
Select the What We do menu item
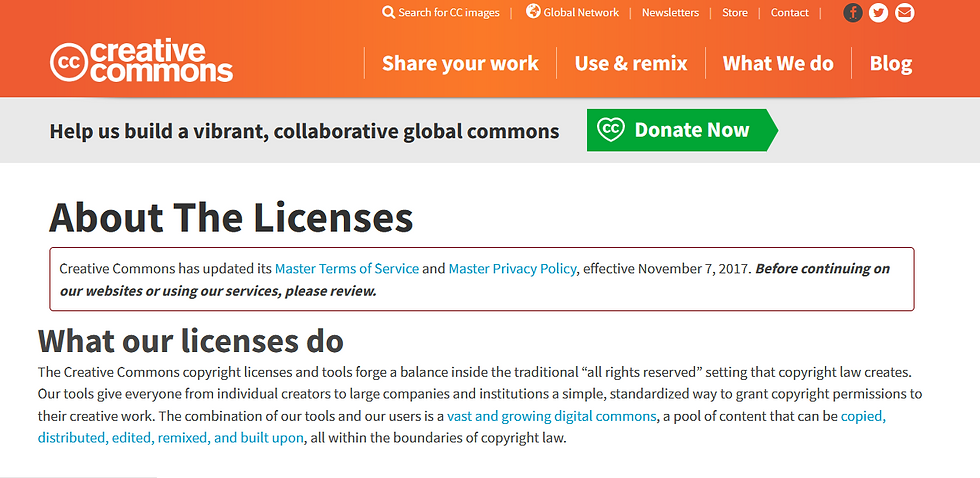[778, 63]
